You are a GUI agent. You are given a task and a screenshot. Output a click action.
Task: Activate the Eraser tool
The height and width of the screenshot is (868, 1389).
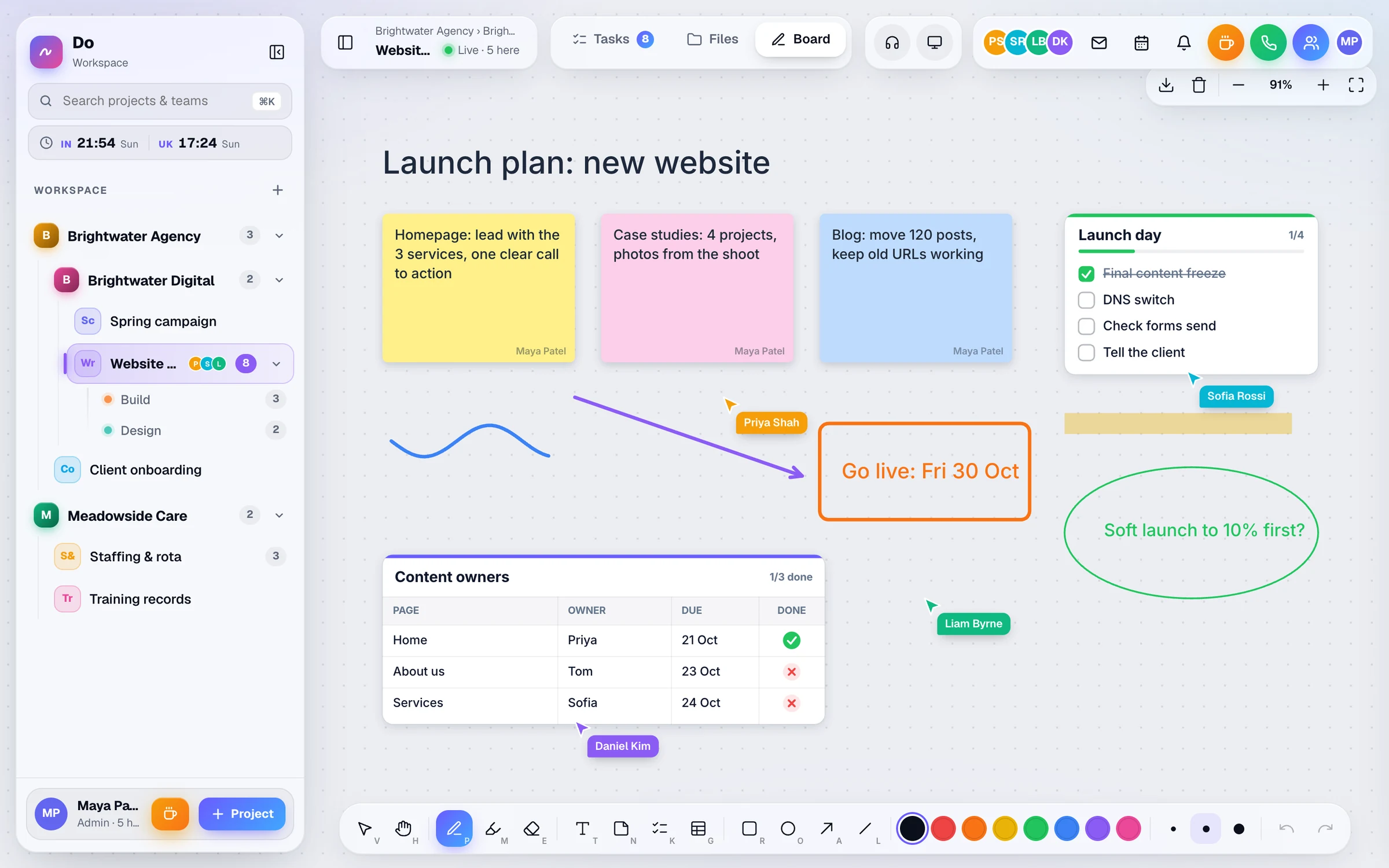point(531,829)
